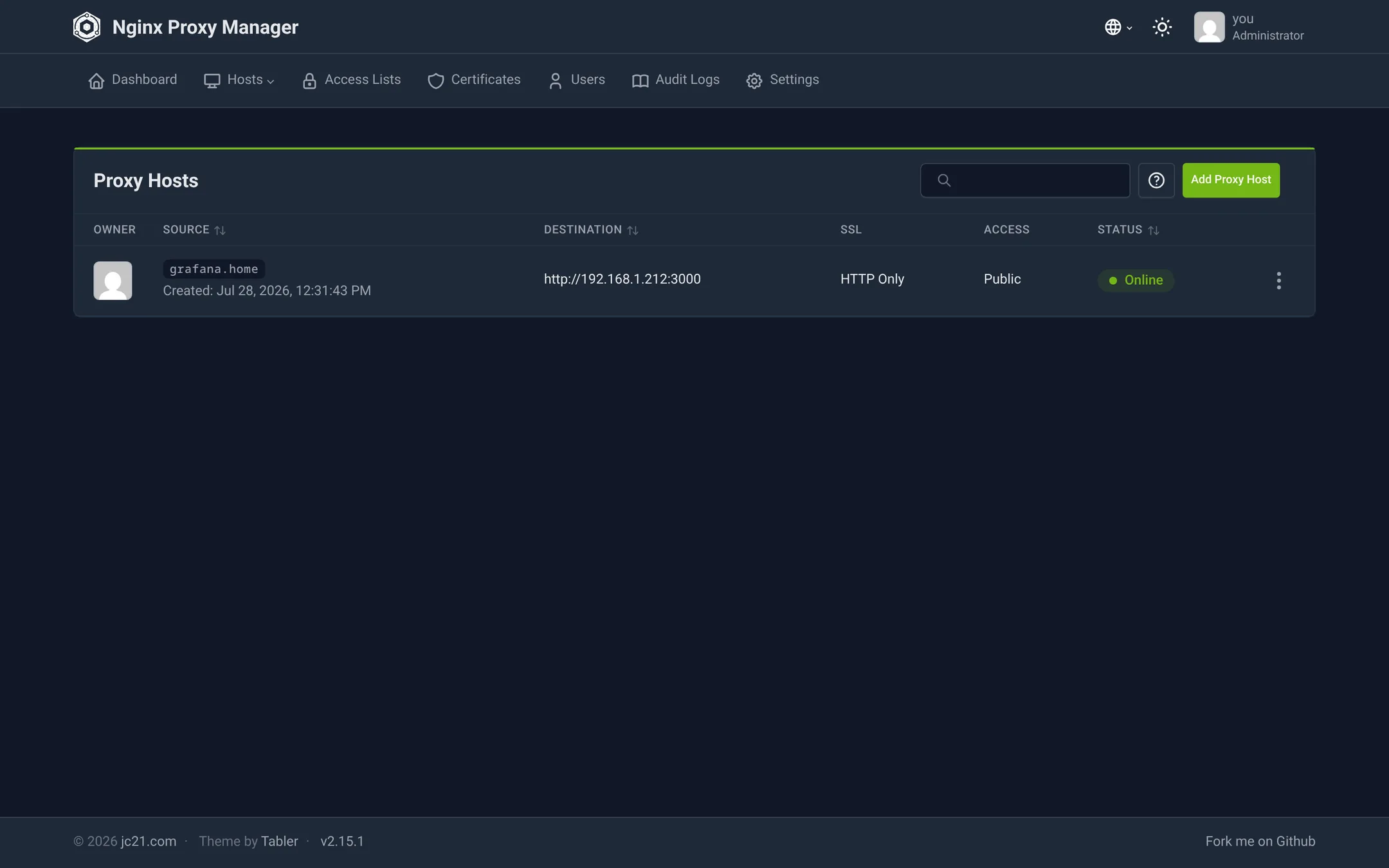Click the HTTP Only SSL cell
This screenshot has height=868, width=1389.
[x=872, y=279]
